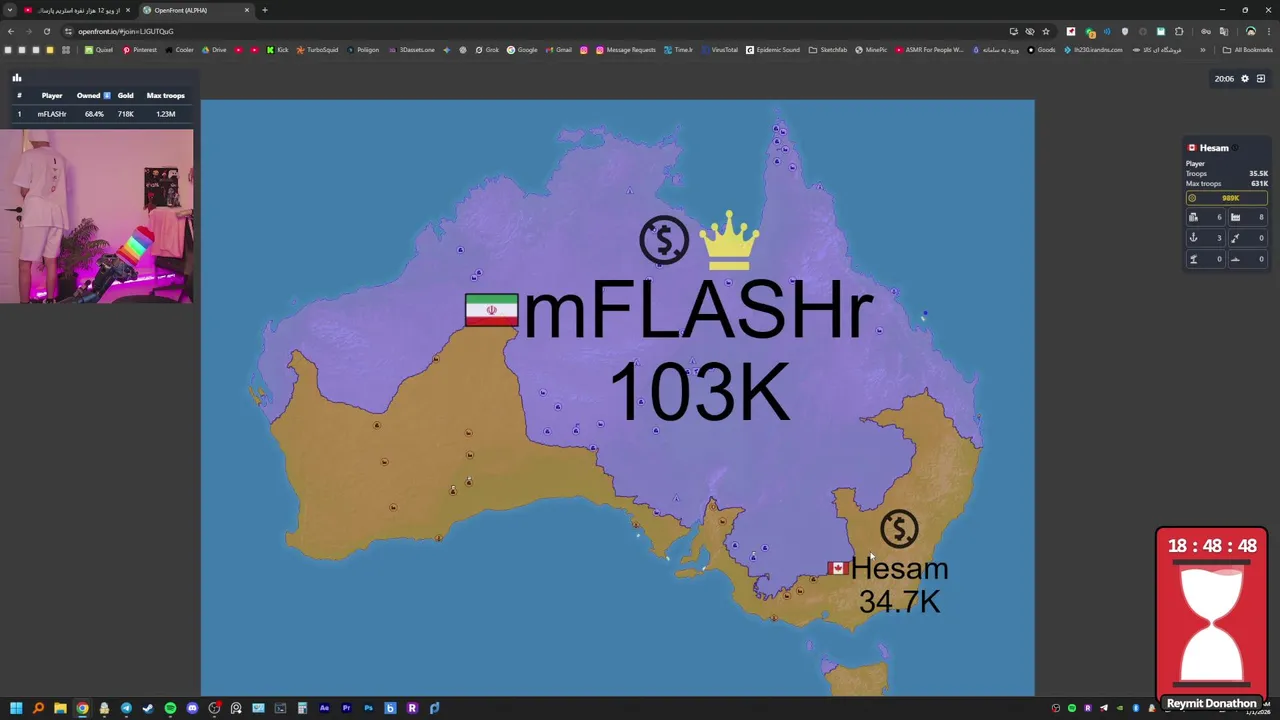1280x720 pixels.
Task: Click the exit game icon
Action: click(1261, 79)
